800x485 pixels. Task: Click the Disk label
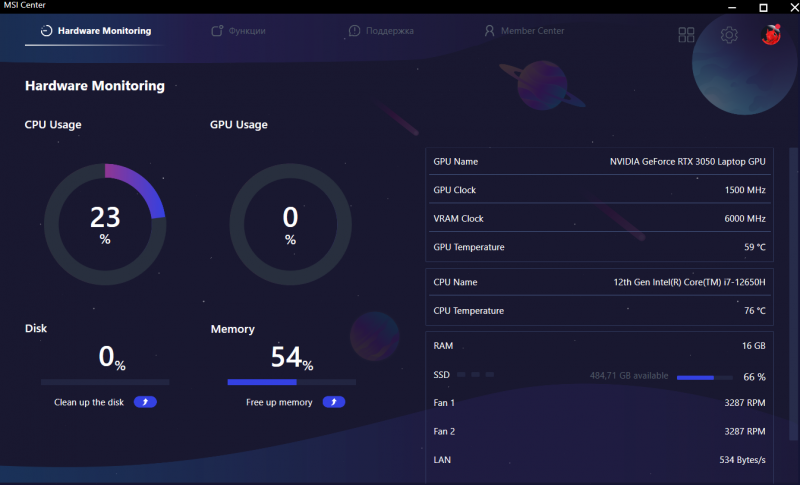coord(36,328)
